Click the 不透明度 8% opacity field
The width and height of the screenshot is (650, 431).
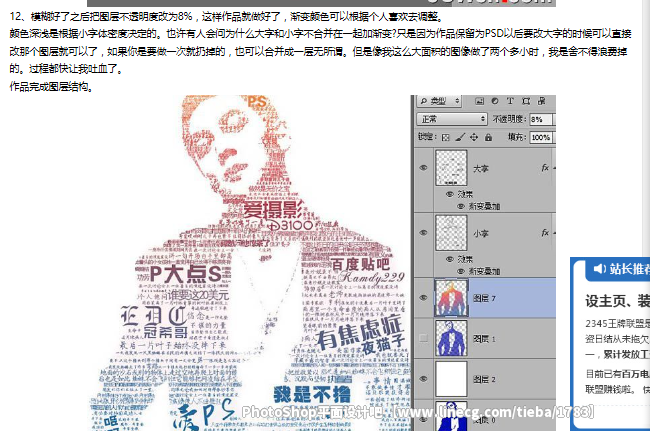pos(541,119)
